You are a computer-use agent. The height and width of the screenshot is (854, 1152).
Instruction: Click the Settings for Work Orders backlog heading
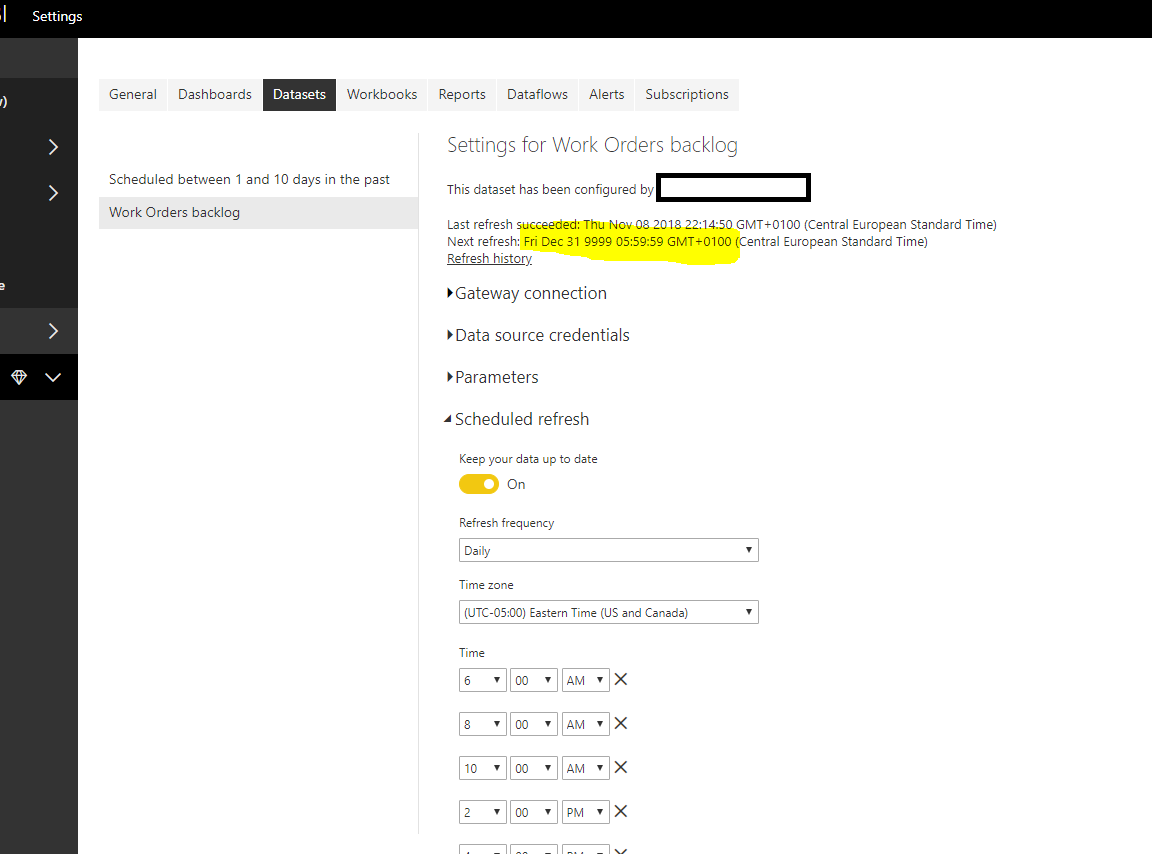[x=592, y=145]
